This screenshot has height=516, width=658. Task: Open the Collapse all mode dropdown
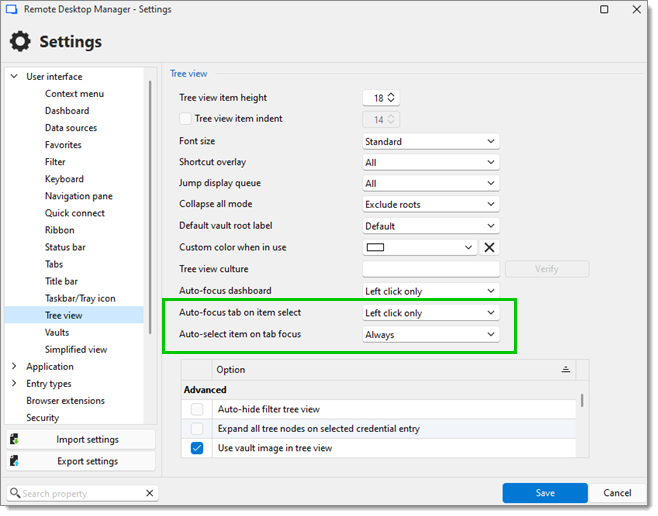pyautogui.click(x=430, y=205)
